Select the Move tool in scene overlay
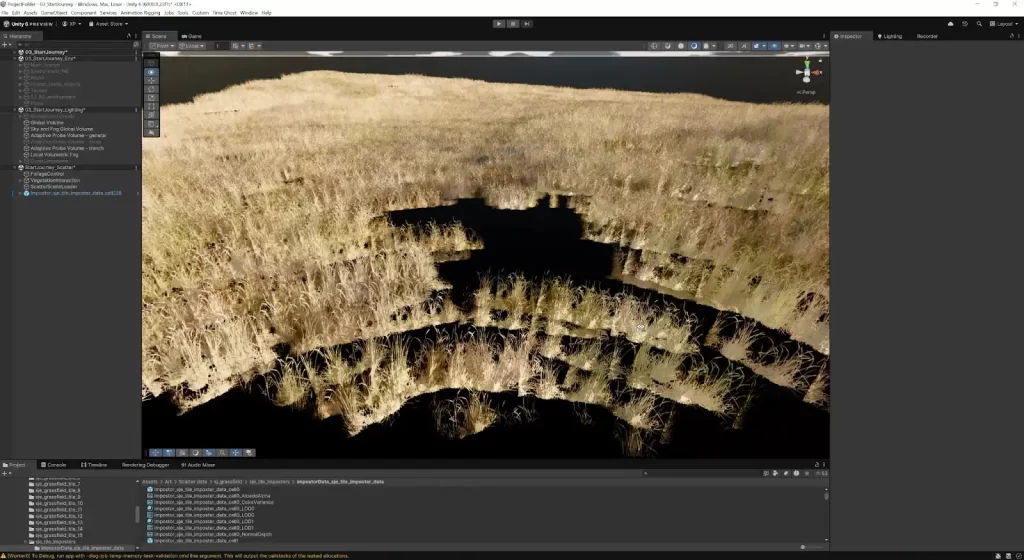The width and height of the screenshot is (1024, 560). (151, 81)
